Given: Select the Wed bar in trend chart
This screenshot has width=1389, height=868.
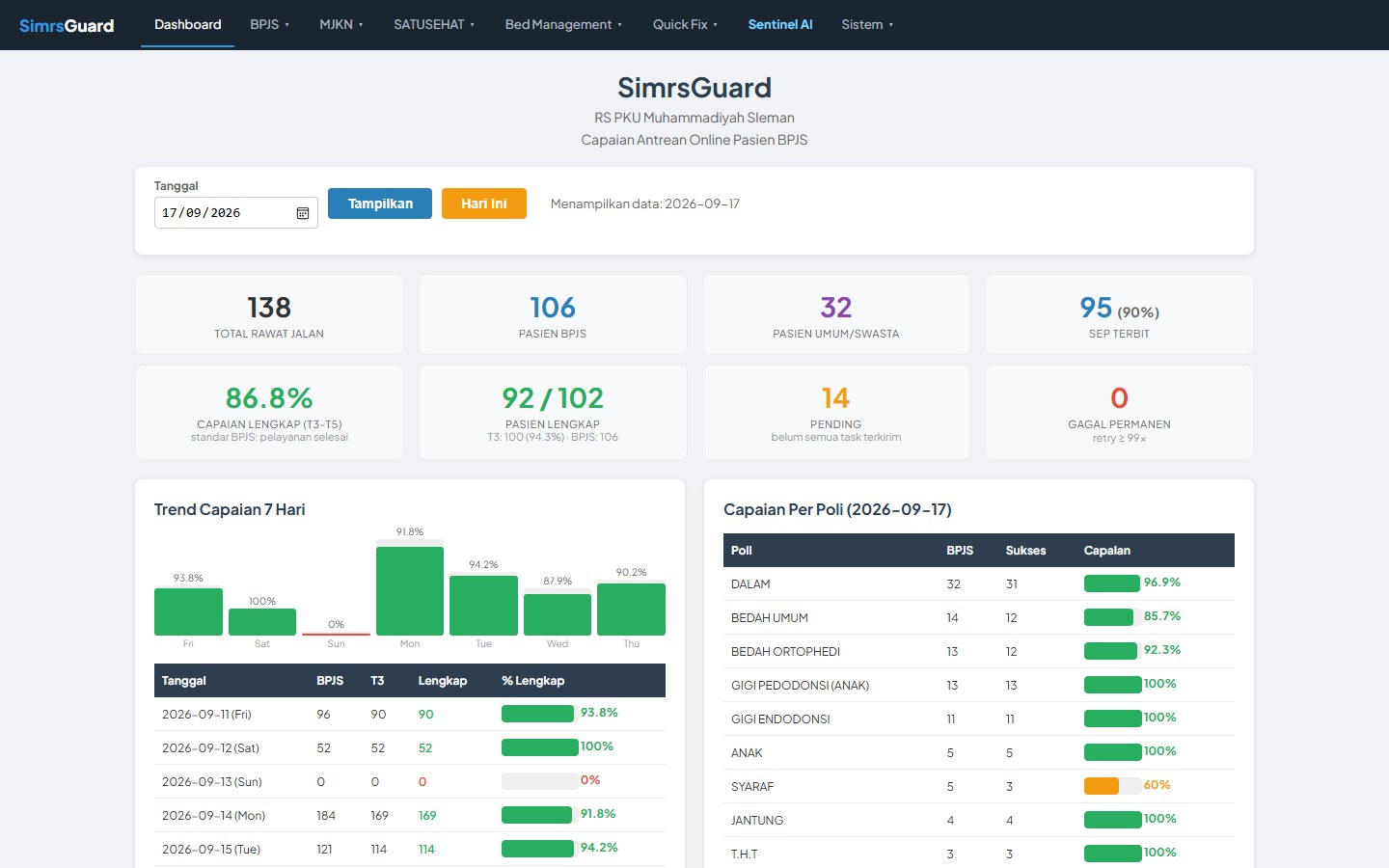Looking at the screenshot, I should (558, 614).
